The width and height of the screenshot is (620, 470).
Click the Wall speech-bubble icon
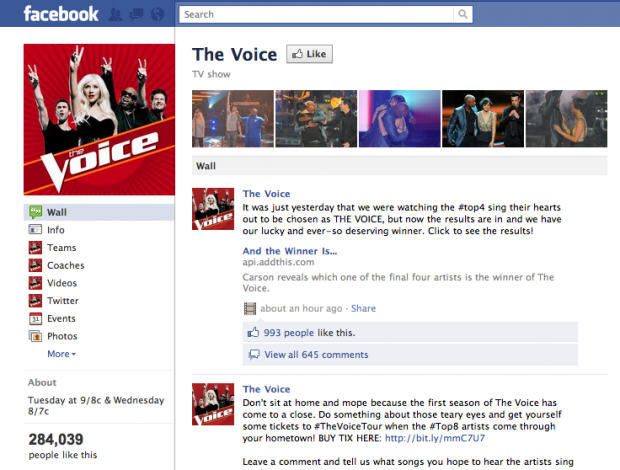[x=35, y=212]
